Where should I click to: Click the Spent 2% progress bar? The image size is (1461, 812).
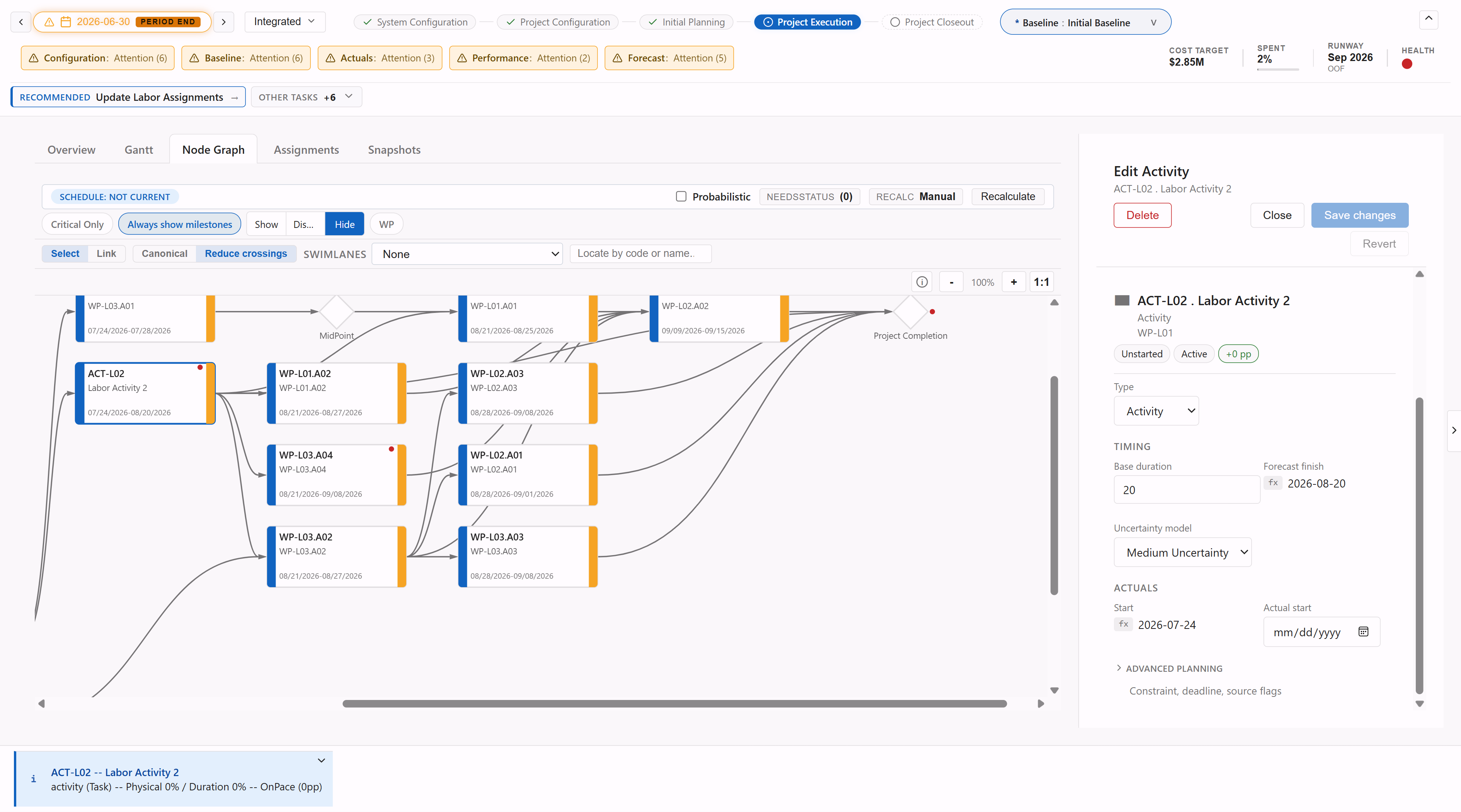(x=1278, y=69)
